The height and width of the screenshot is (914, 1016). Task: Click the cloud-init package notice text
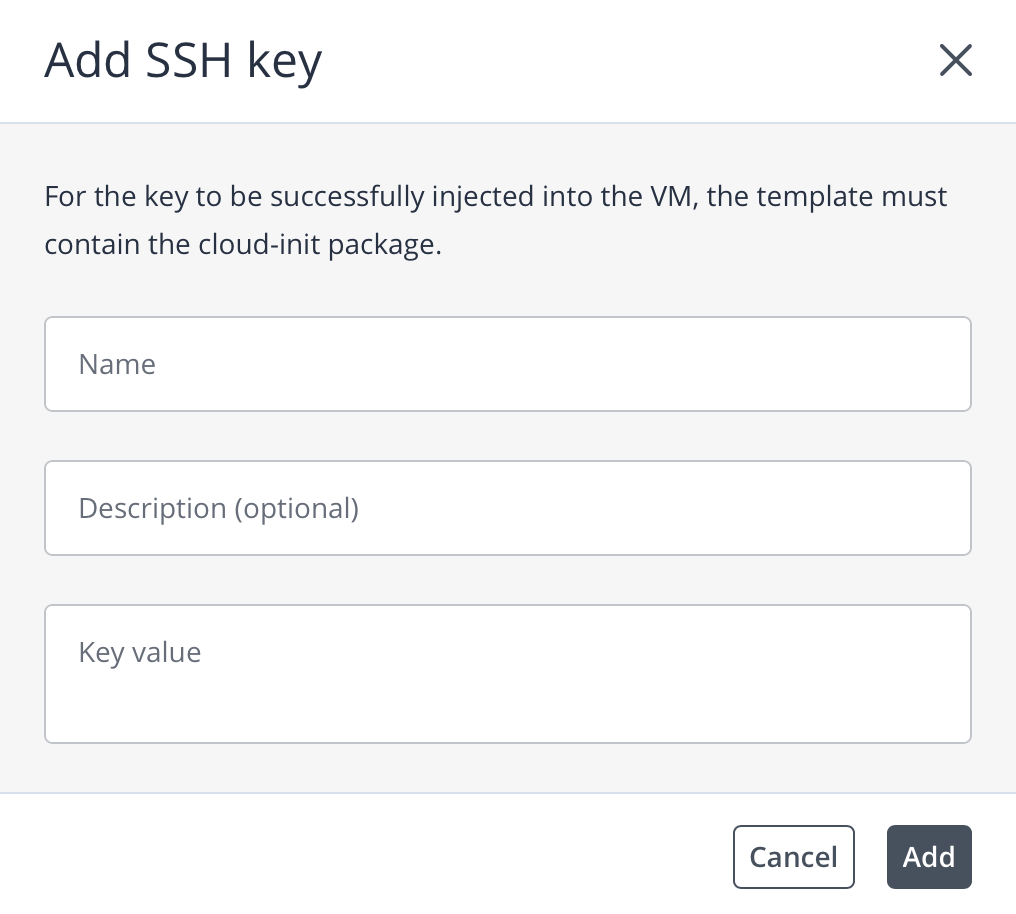point(495,220)
